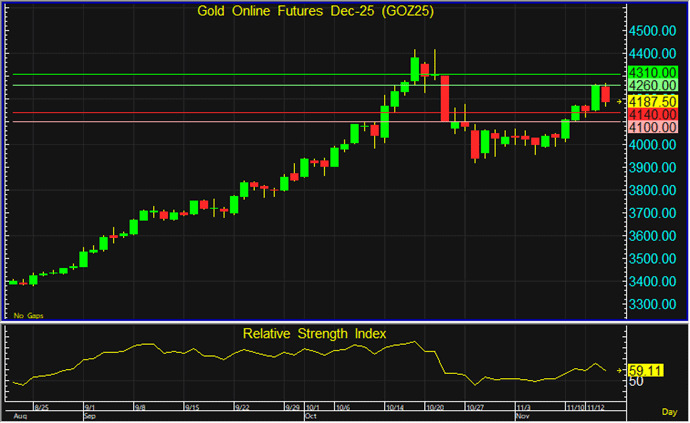Click the Oct month label on axis
This screenshot has height=423, width=690.
click(x=309, y=415)
